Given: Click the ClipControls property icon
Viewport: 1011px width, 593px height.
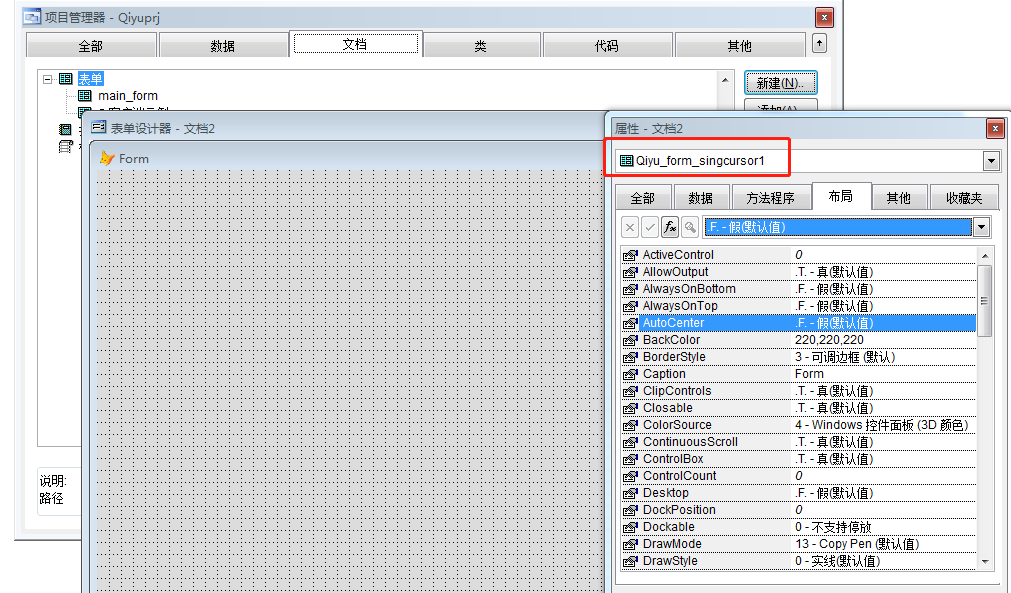Looking at the screenshot, I should point(630,391).
